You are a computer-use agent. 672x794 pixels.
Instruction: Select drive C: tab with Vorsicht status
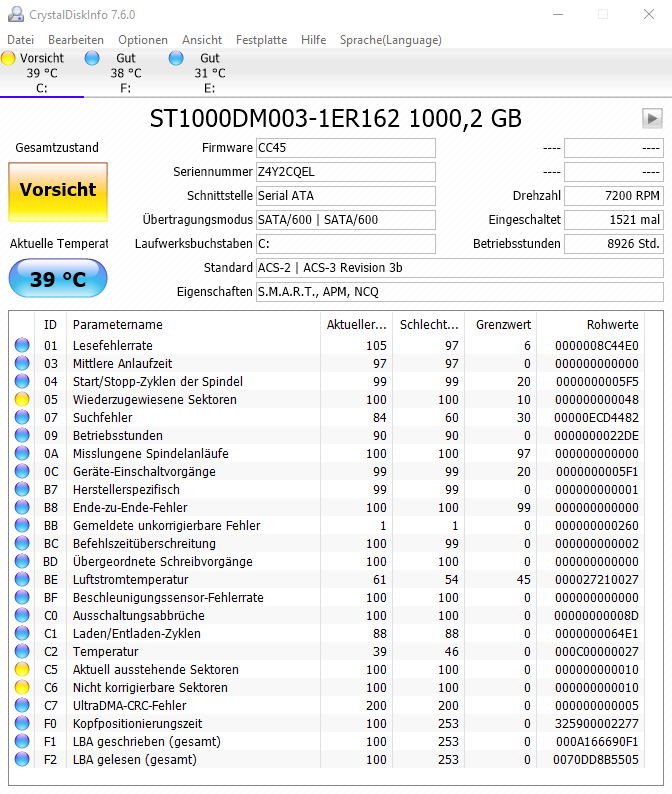tap(42, 73)
